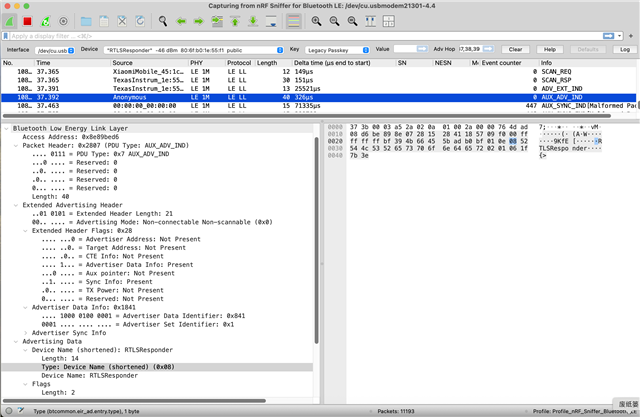Jump to the last packet icon
Screen dimensions: 640x417
point(255,20)
